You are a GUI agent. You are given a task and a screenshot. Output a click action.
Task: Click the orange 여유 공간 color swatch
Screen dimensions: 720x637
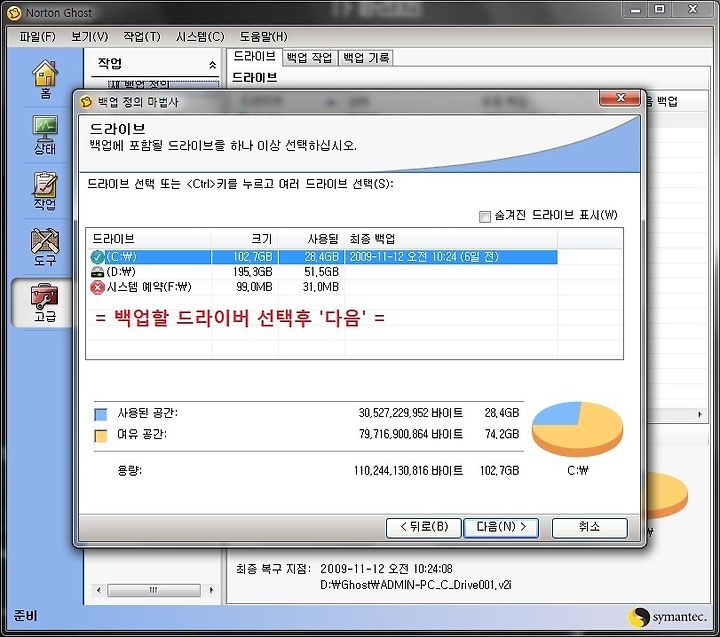tap(101, 435)
